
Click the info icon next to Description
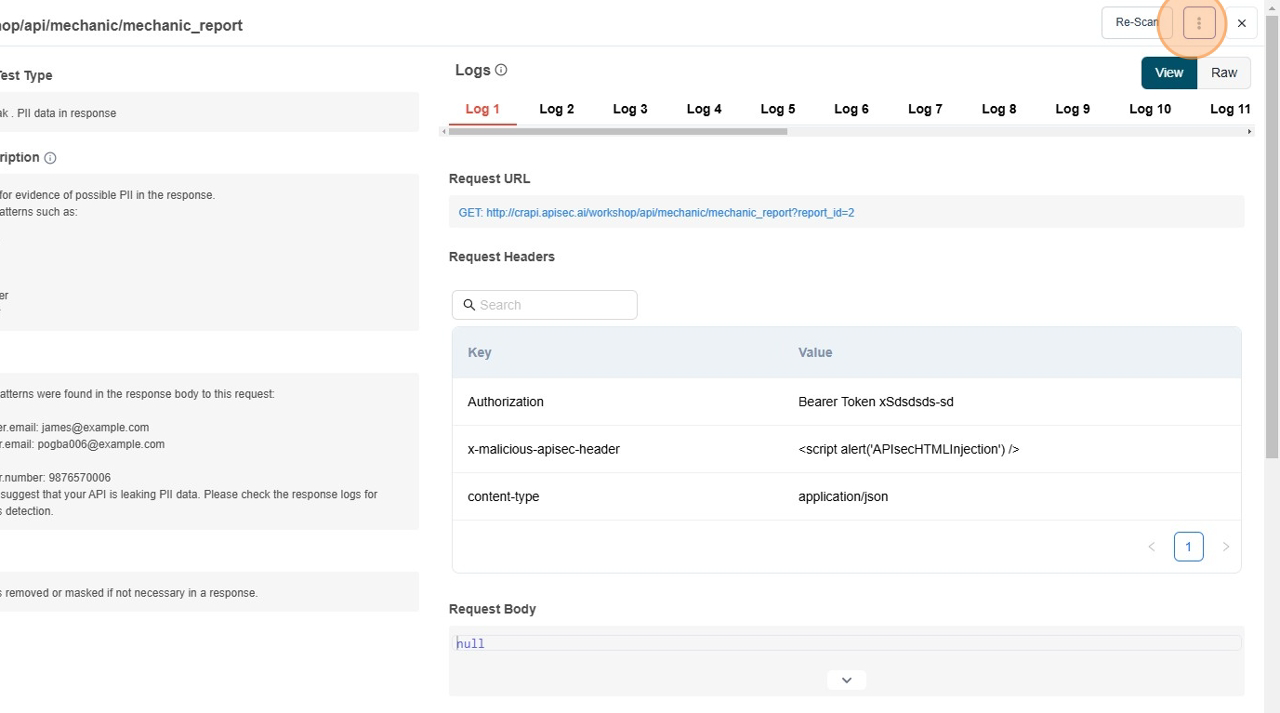(x=50, y=158)
